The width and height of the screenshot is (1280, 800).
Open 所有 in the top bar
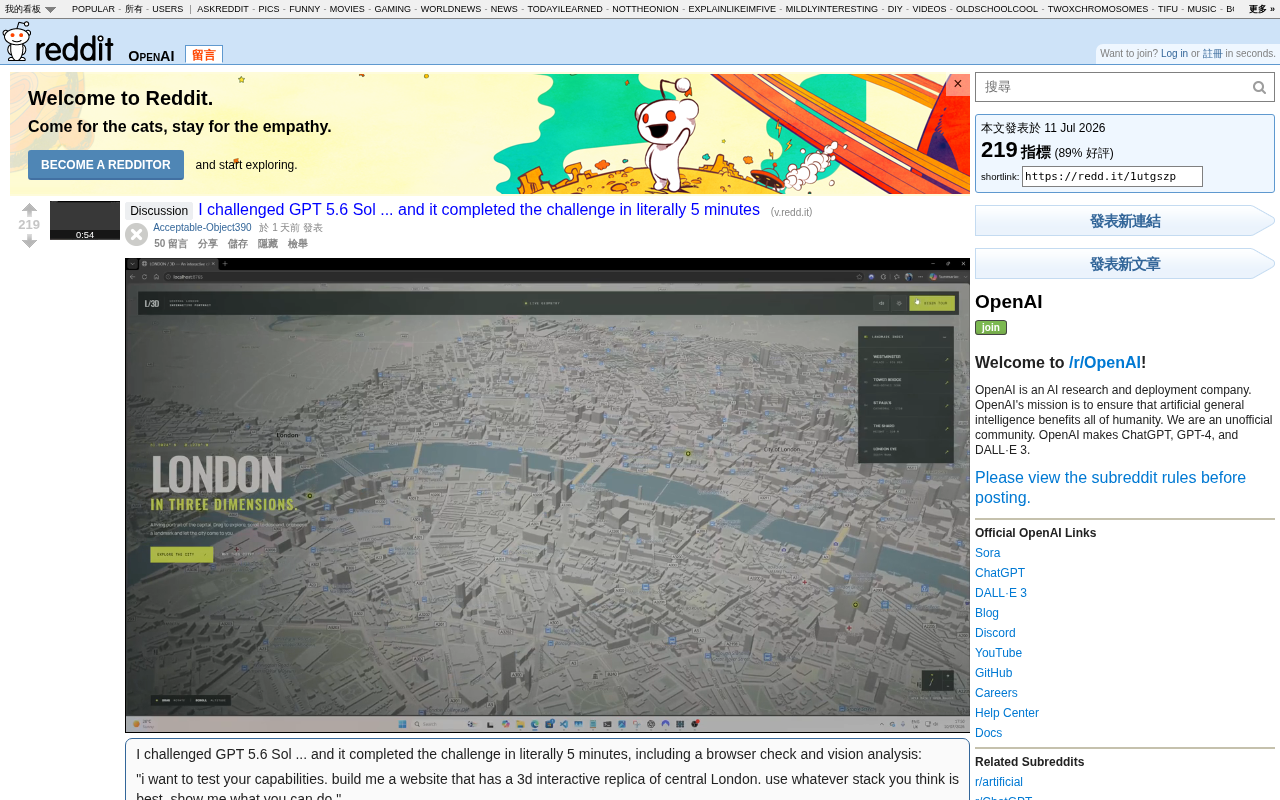pyautogui.click(x=134, y=9)
